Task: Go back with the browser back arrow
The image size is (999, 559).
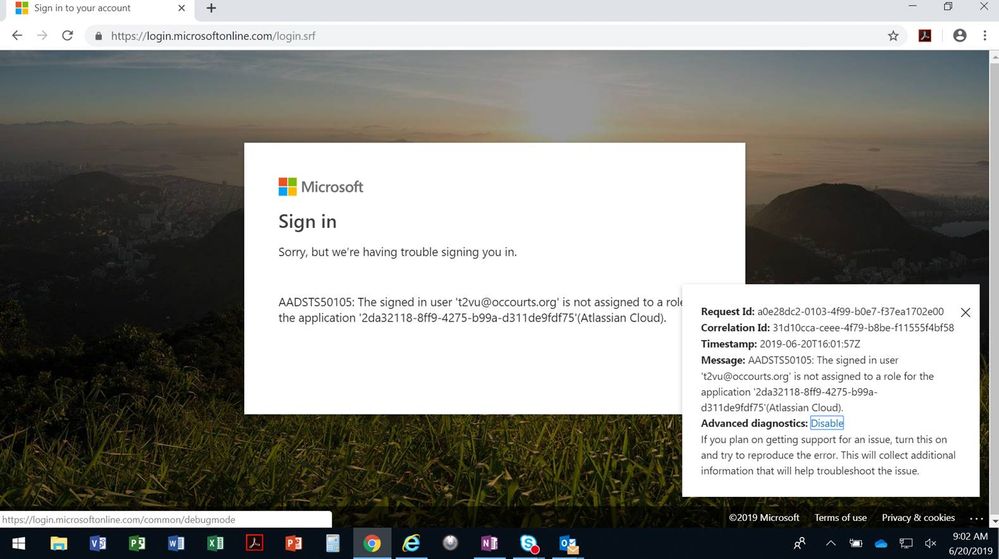Action: [17, 36]
